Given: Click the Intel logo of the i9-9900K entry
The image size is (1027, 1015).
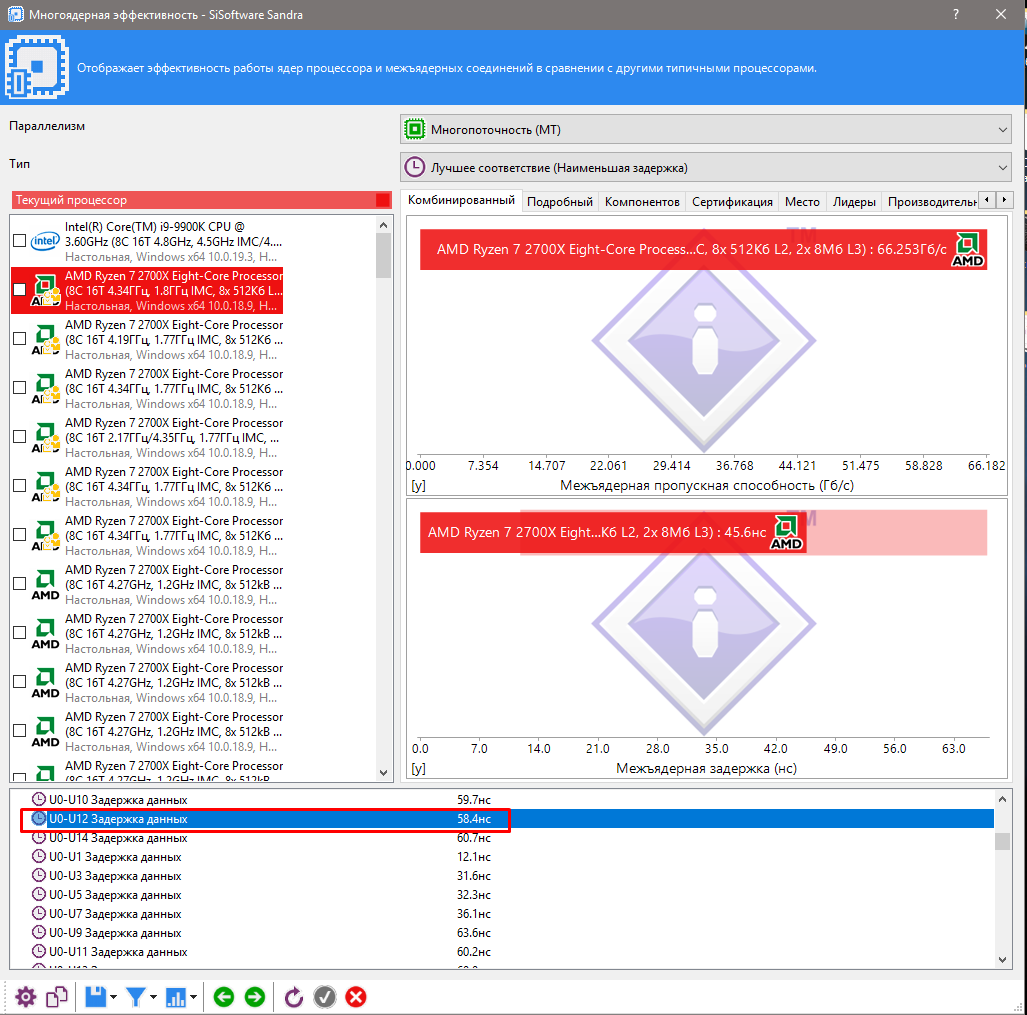Looking at the screenshot, I should 45,241.
